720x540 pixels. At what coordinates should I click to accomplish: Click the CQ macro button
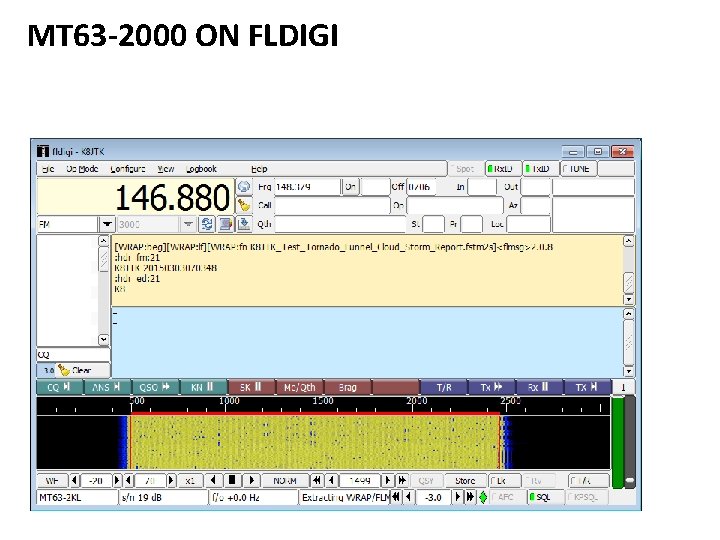tap(59, 387)
